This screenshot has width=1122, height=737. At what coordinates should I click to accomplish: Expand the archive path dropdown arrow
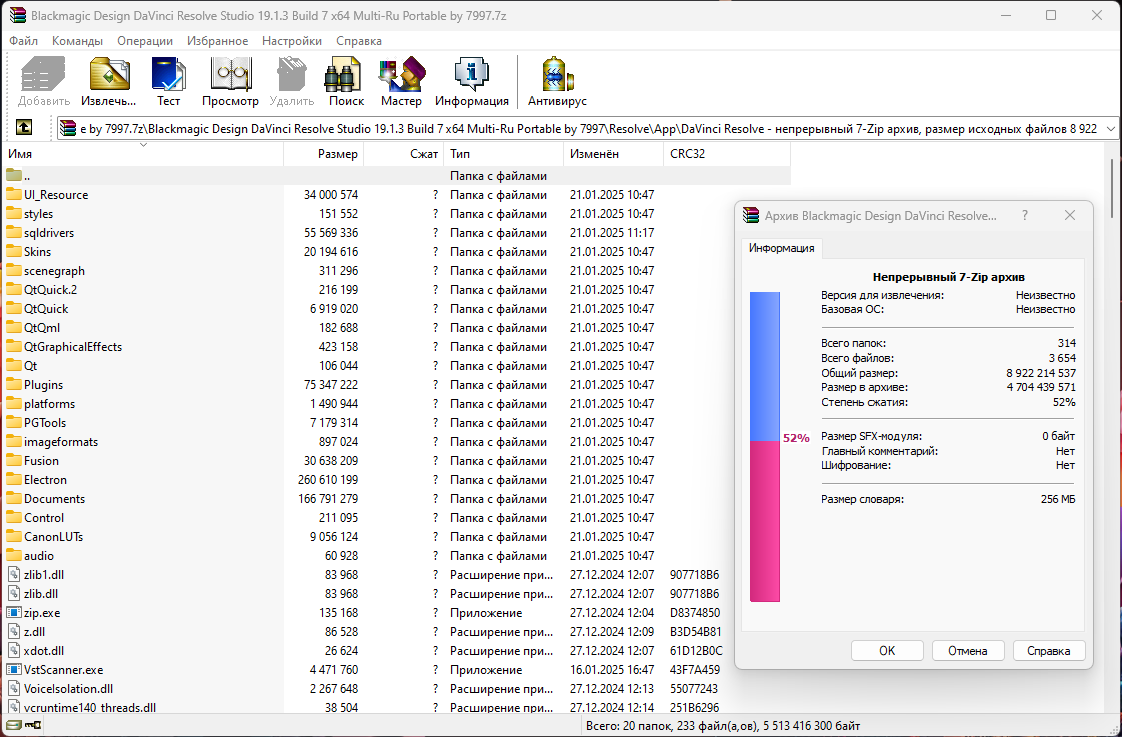coord(1111,129)
